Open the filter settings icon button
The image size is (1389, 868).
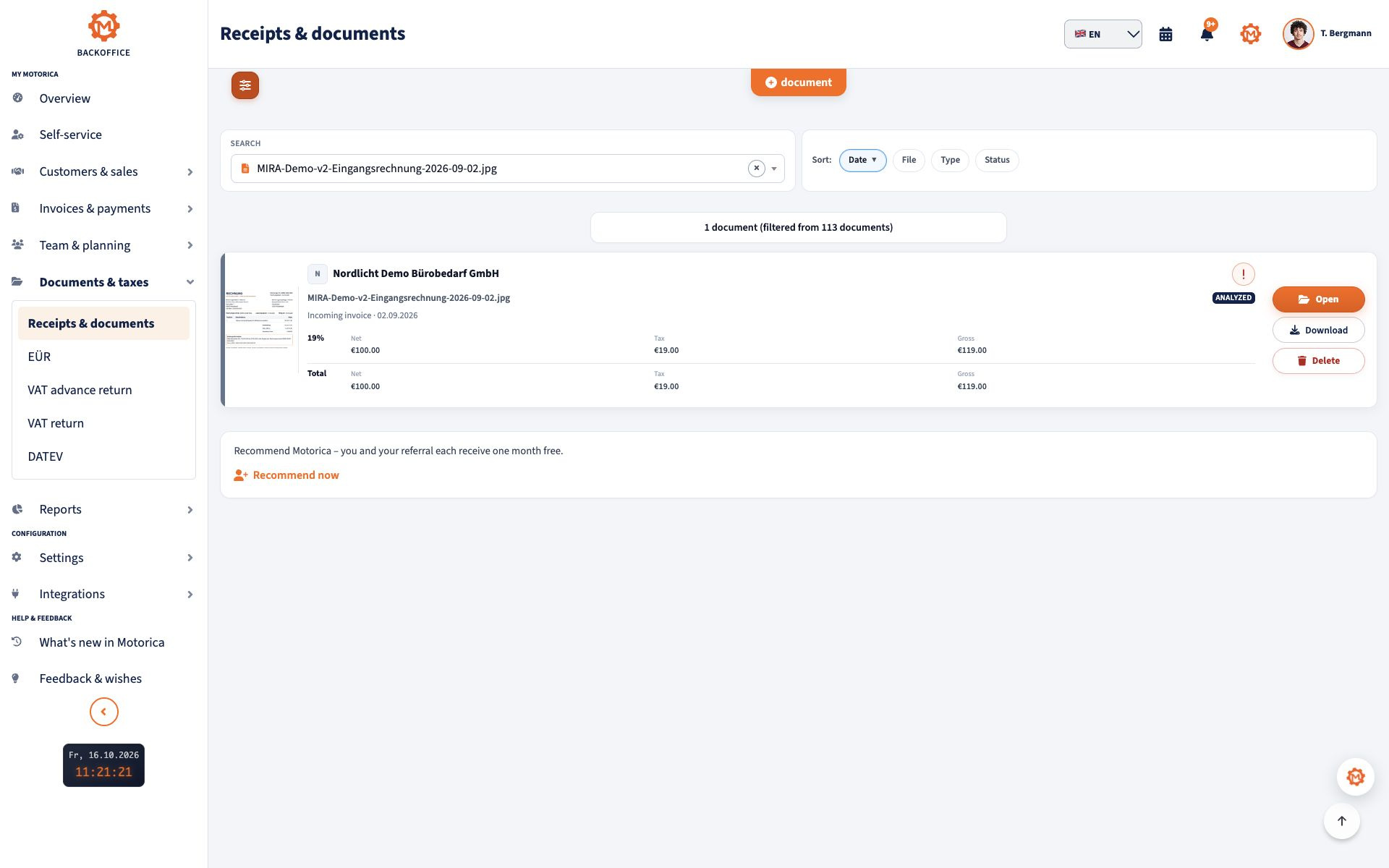[245, 85]
